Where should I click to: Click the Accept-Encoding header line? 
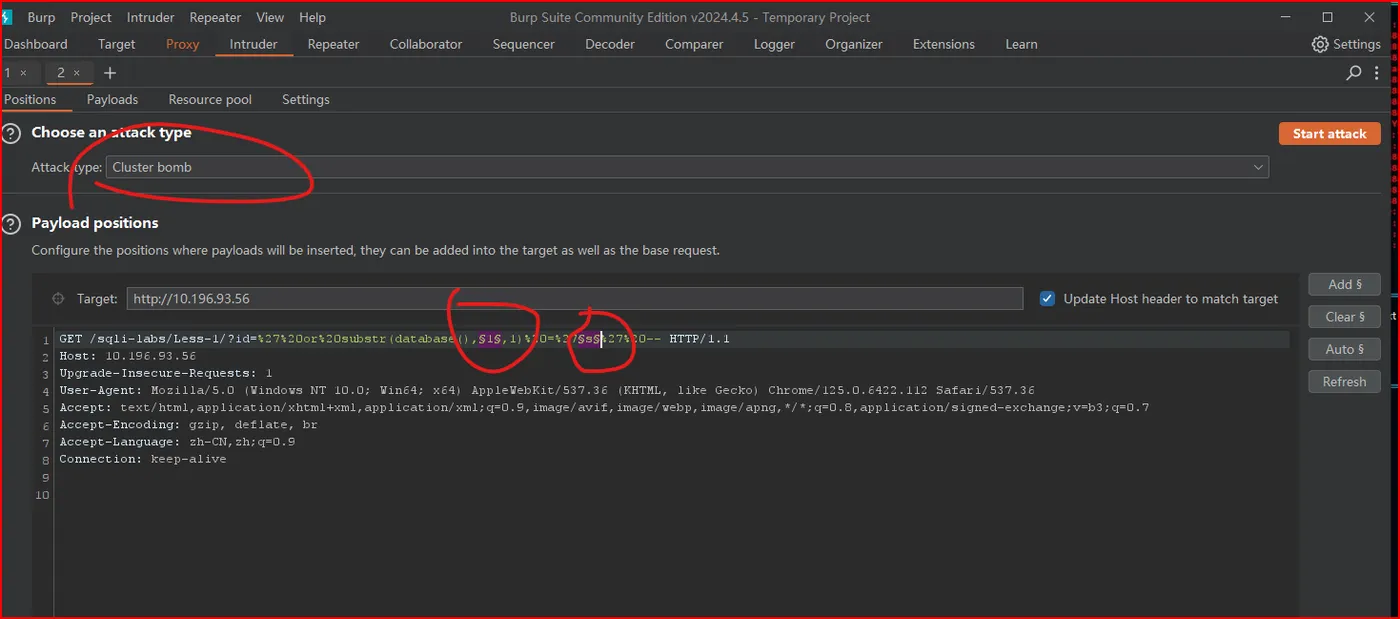pos(188,425)
